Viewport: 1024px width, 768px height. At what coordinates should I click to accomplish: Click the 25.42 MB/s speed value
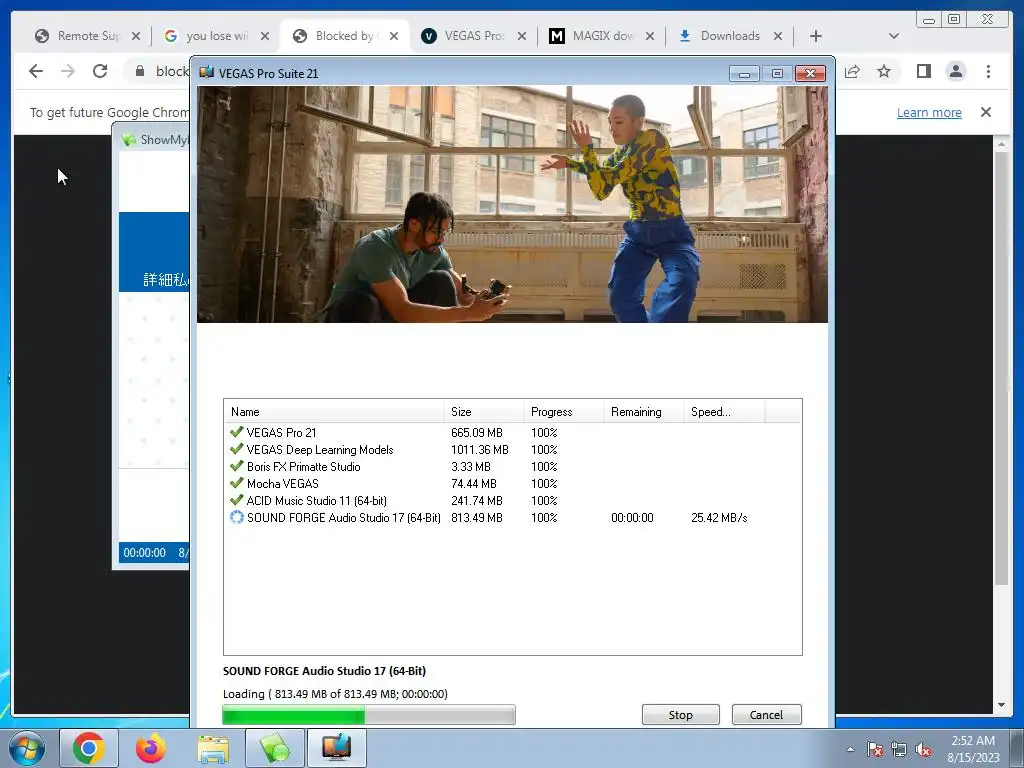coord(719,517)
